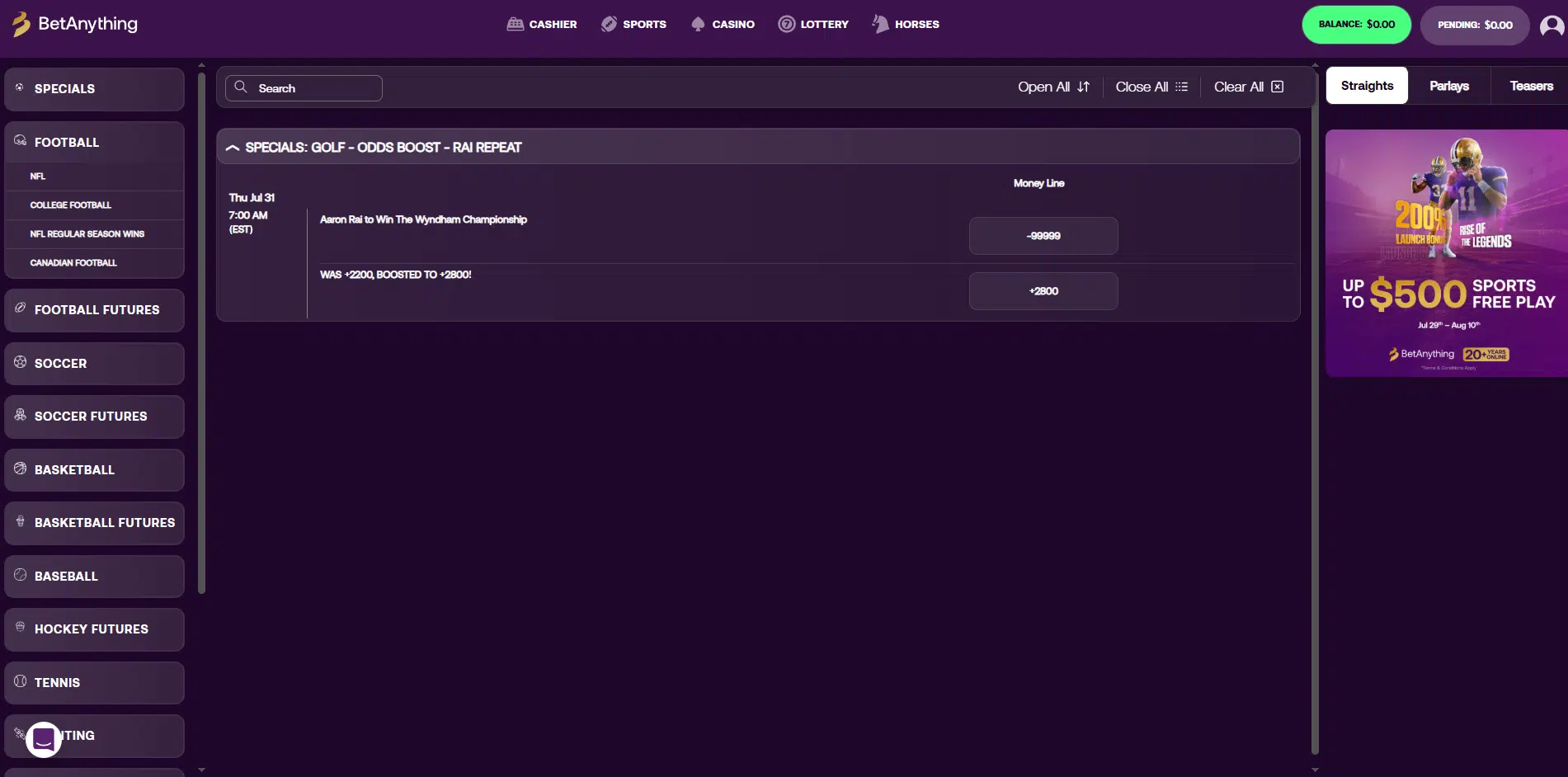This screenshot has height=777, width=1568.
Task: Switch to the Straights tab
Action: 1367,86
